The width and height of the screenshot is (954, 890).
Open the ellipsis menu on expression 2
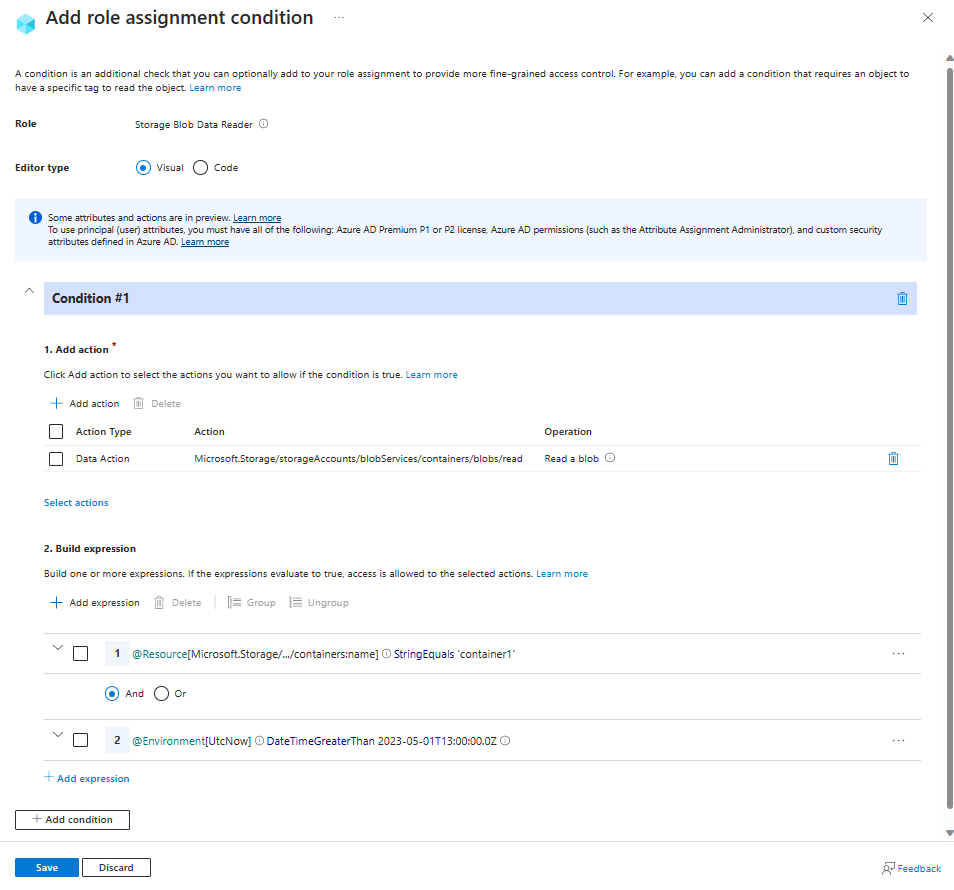coord(898,740)
